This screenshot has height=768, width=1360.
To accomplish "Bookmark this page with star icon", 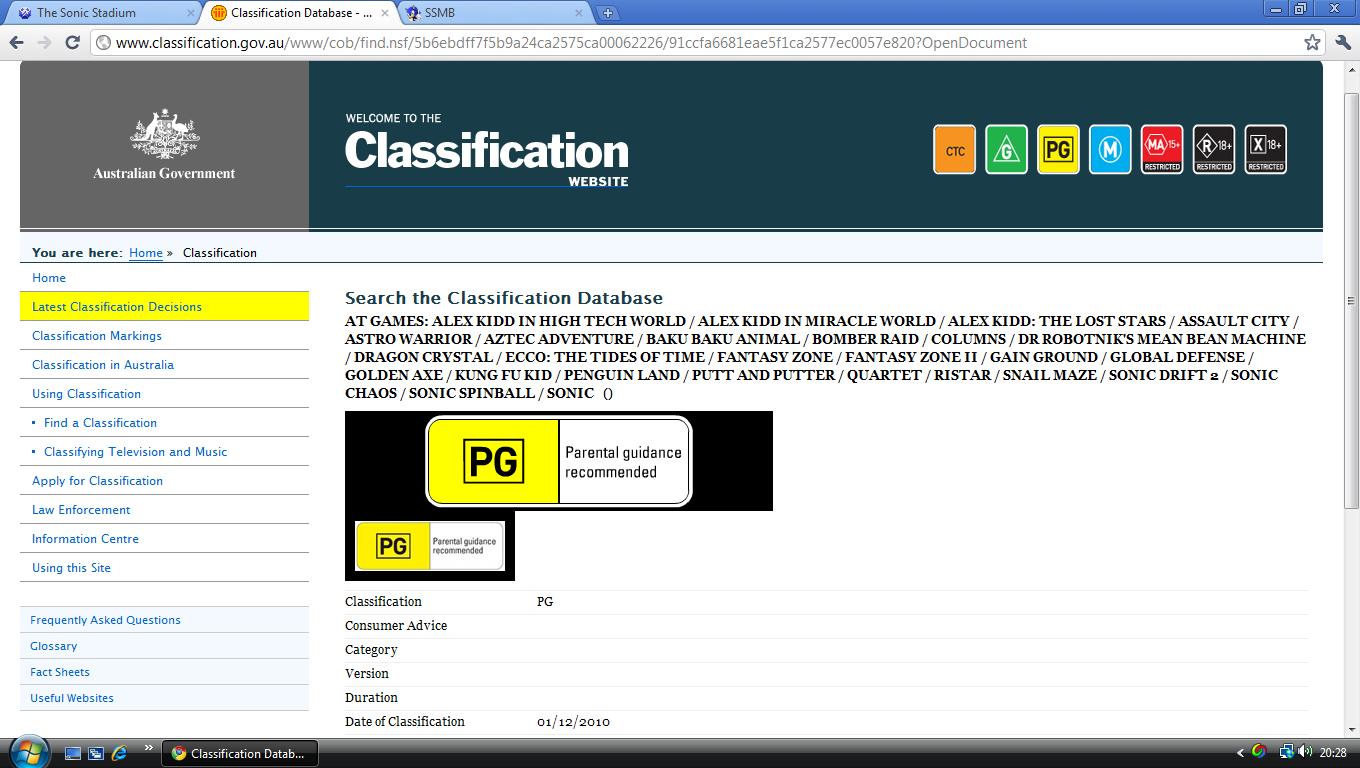I will pyautogui.click(x=1312, y=42).
